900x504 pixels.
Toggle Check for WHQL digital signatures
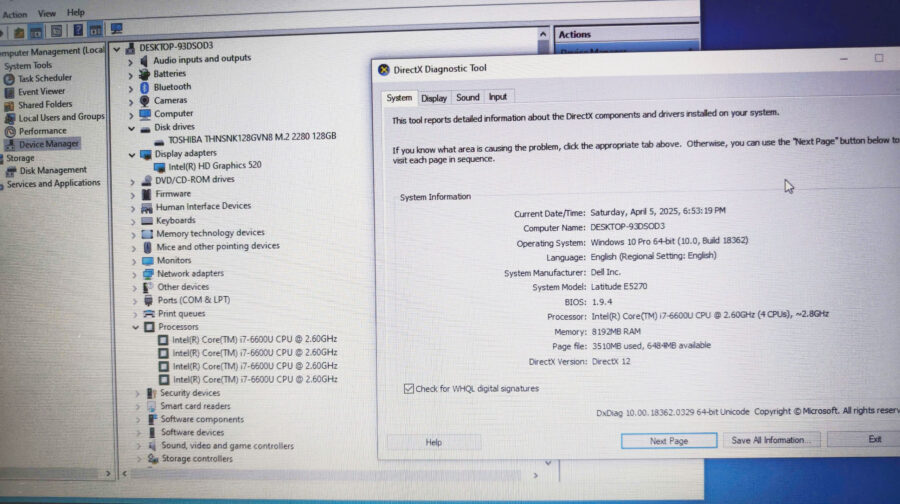[409, 389]
